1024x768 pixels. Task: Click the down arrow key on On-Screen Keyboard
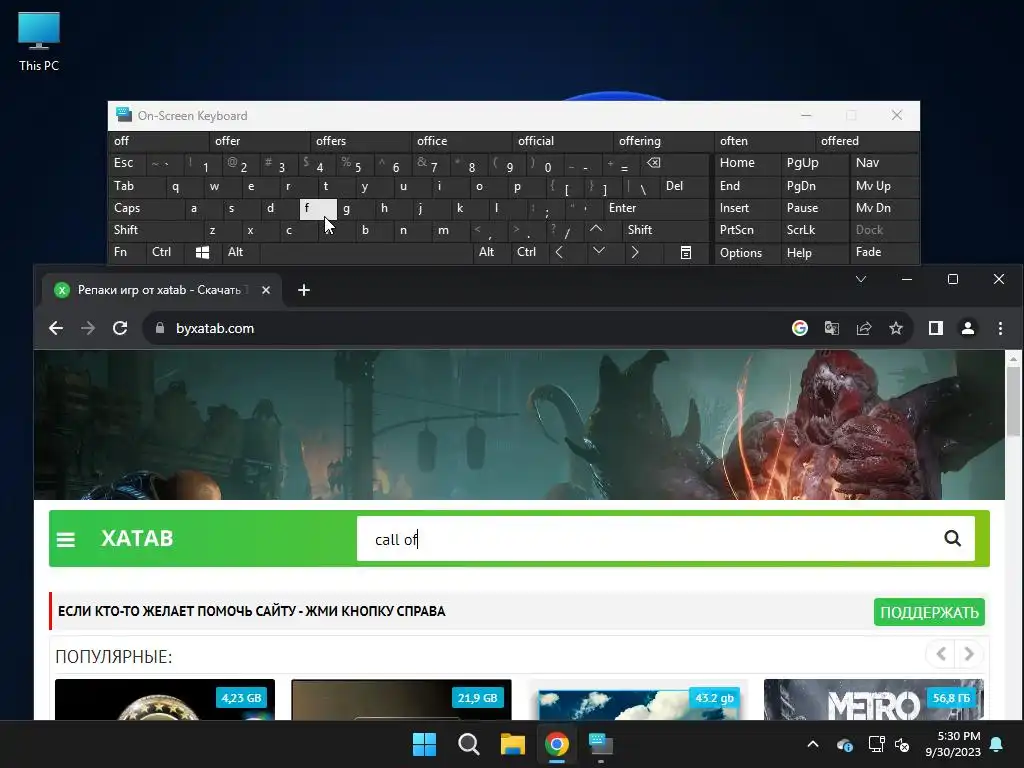(599, 251)
